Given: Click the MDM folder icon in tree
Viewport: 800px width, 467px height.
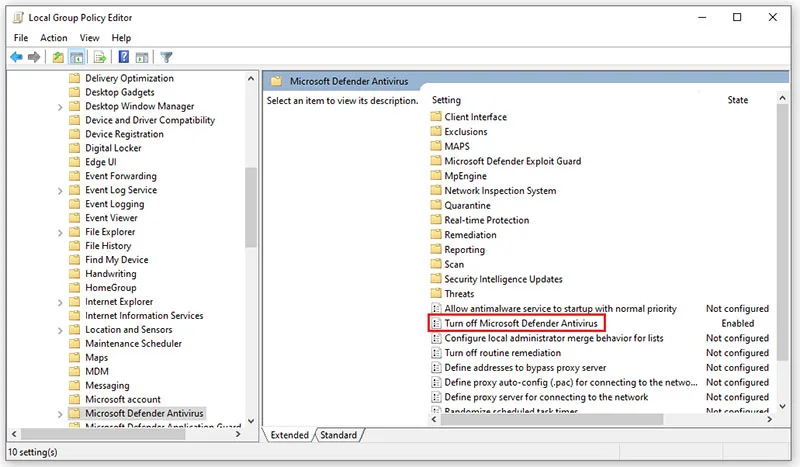Looking at the screenshot, I should click(x=74, y=371).
